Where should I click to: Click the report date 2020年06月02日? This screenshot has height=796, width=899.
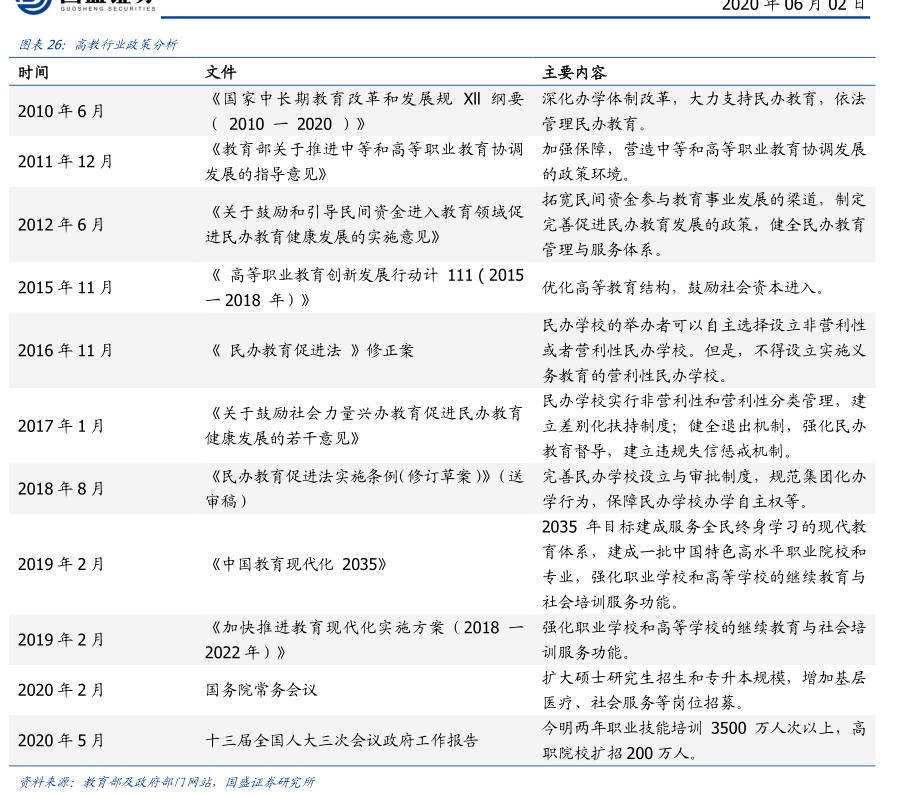coord(792,5)
